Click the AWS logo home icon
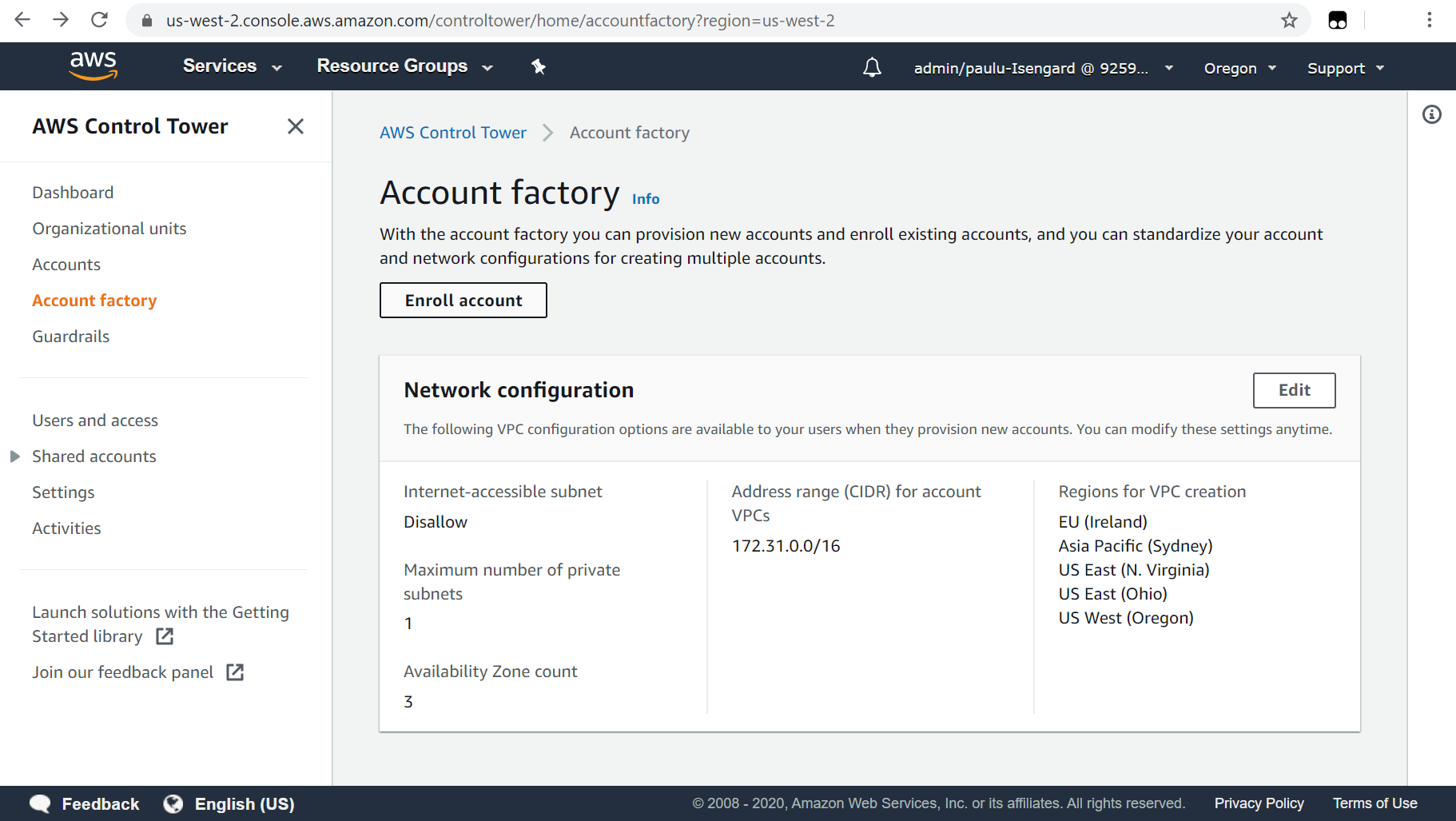1456x821 pixels. point(93,66)
